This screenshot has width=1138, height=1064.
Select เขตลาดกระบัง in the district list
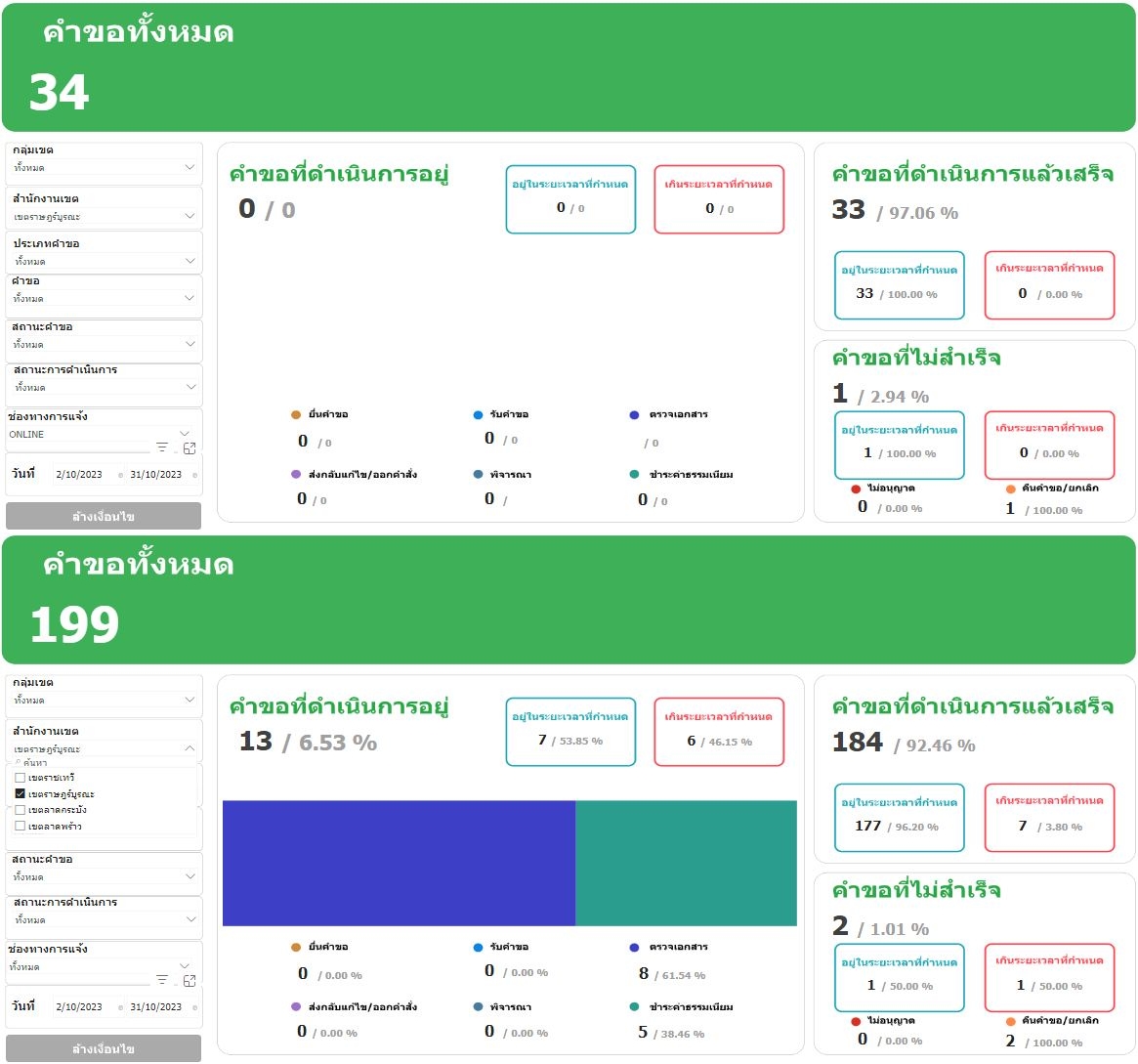pos(21,810)
